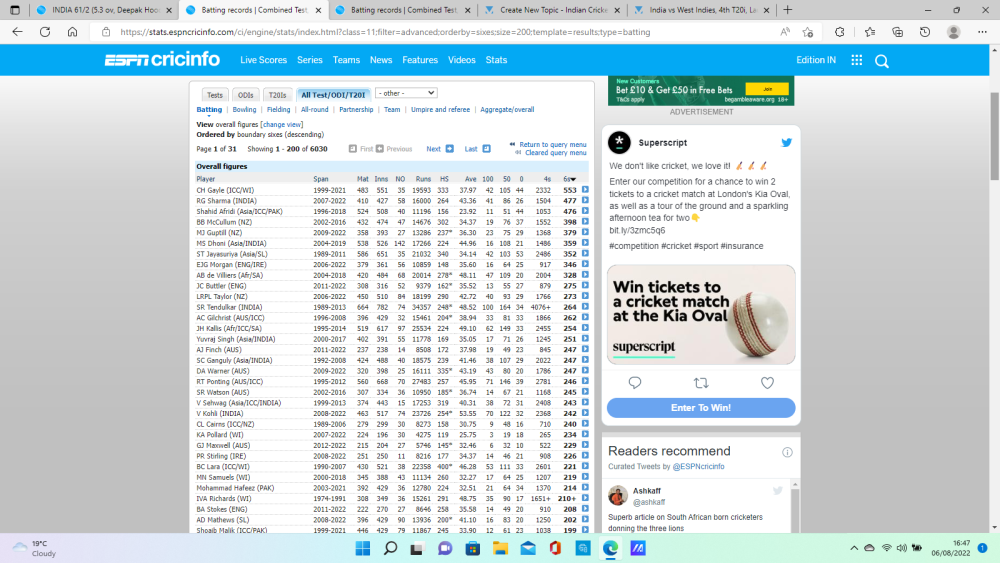Viewport: 1000px width, 563px height.
Task: Click Bowling records link
Action: pos(244,110)
